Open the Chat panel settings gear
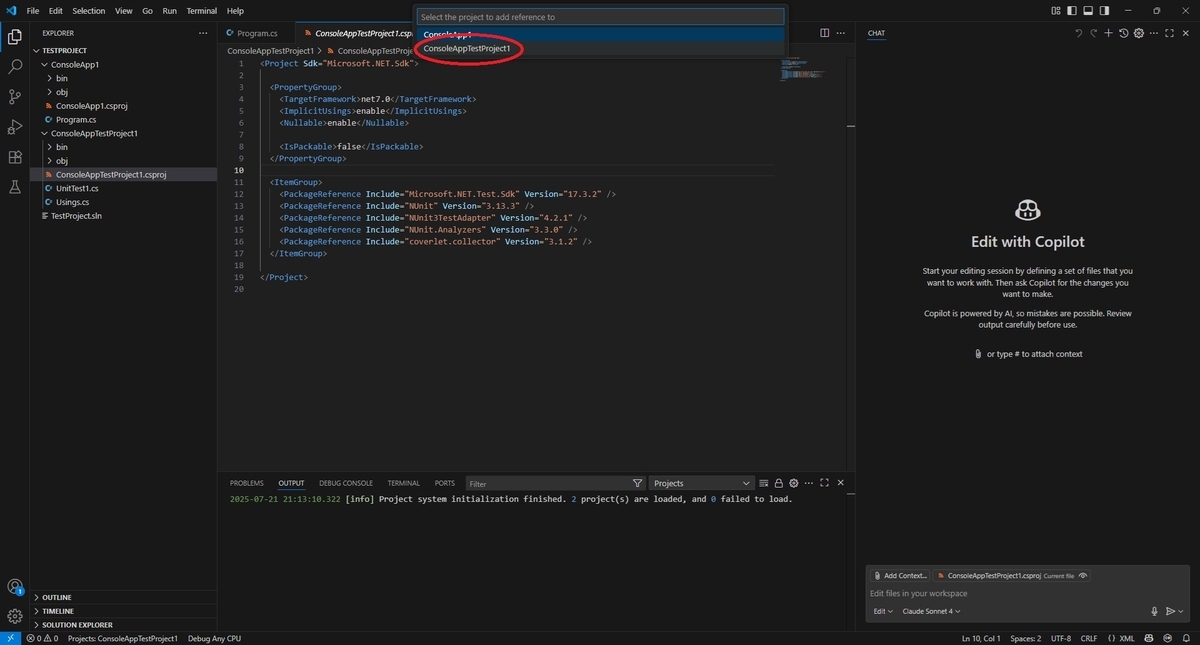 [x=1140, y=33]
